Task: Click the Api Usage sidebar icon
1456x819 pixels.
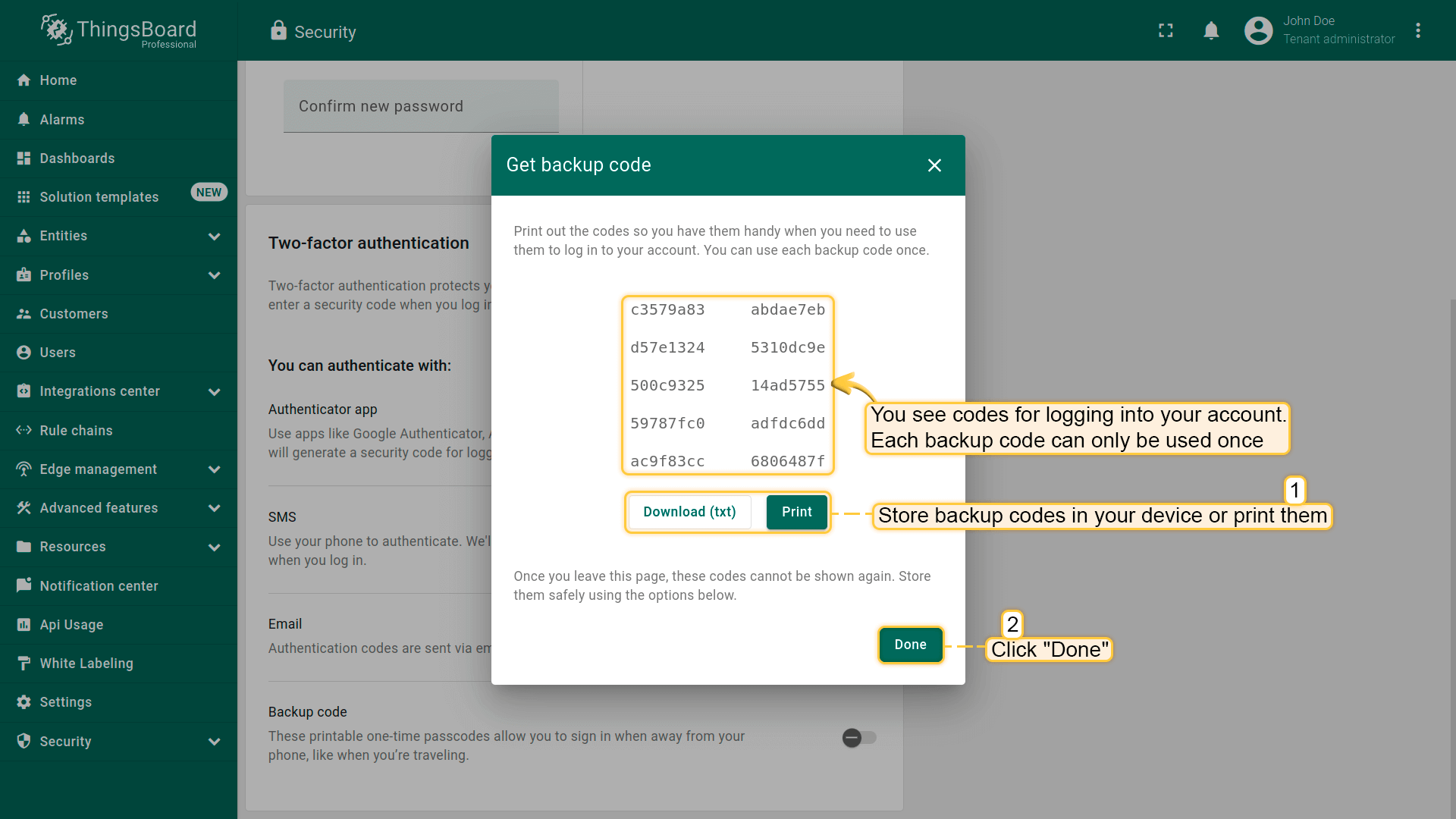Action: coord(24,625)
